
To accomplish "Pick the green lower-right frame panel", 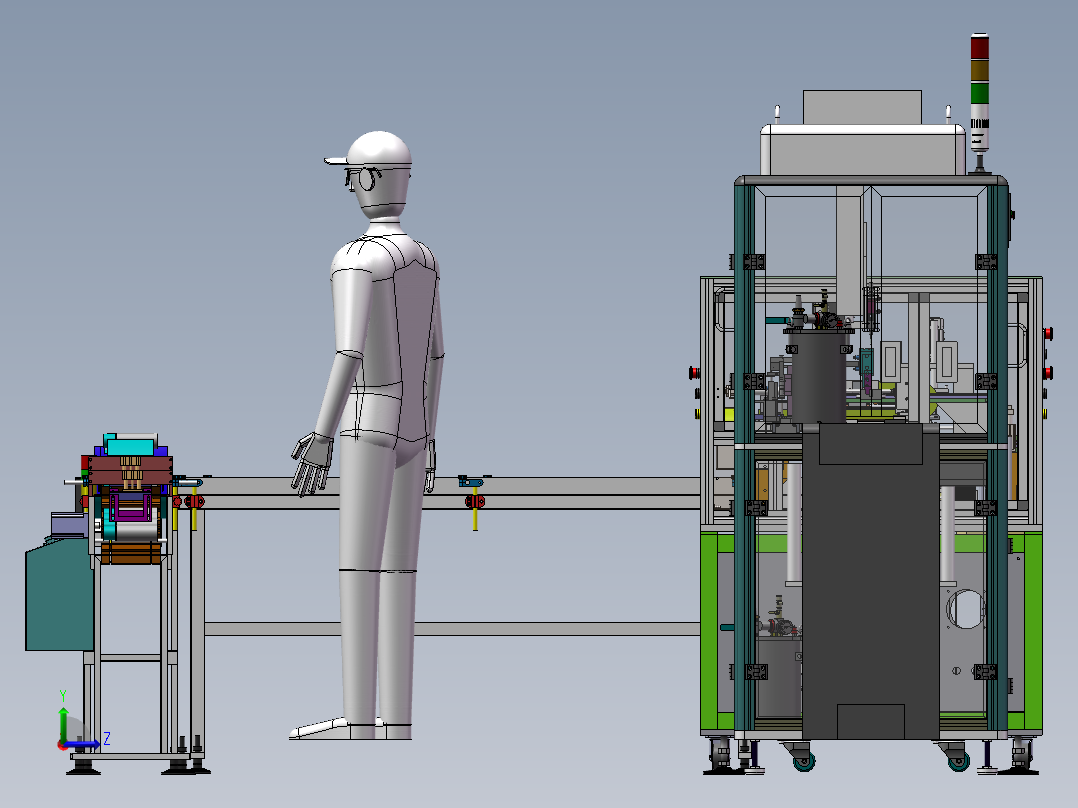I will pos(1033,632).
